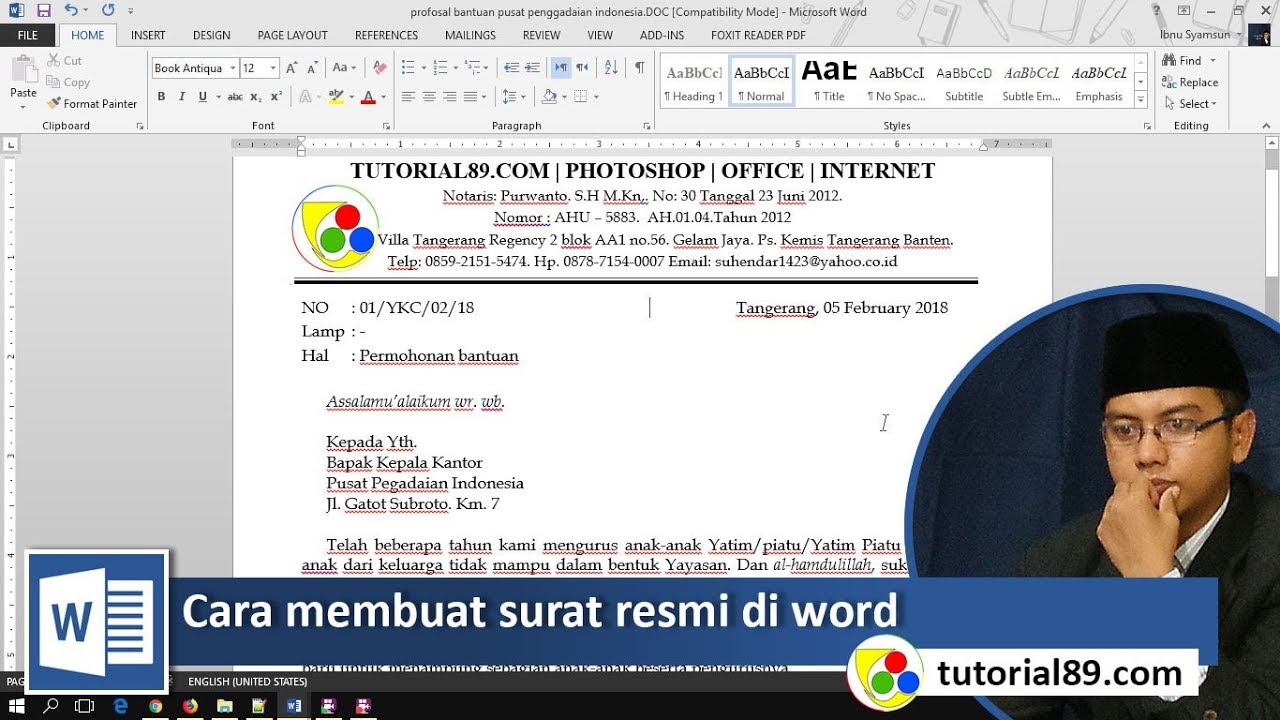Switch to the DESIGN tab
The width and height of the screenshot is (1280, 720).
pyautogui.click(x=211, y=35)
